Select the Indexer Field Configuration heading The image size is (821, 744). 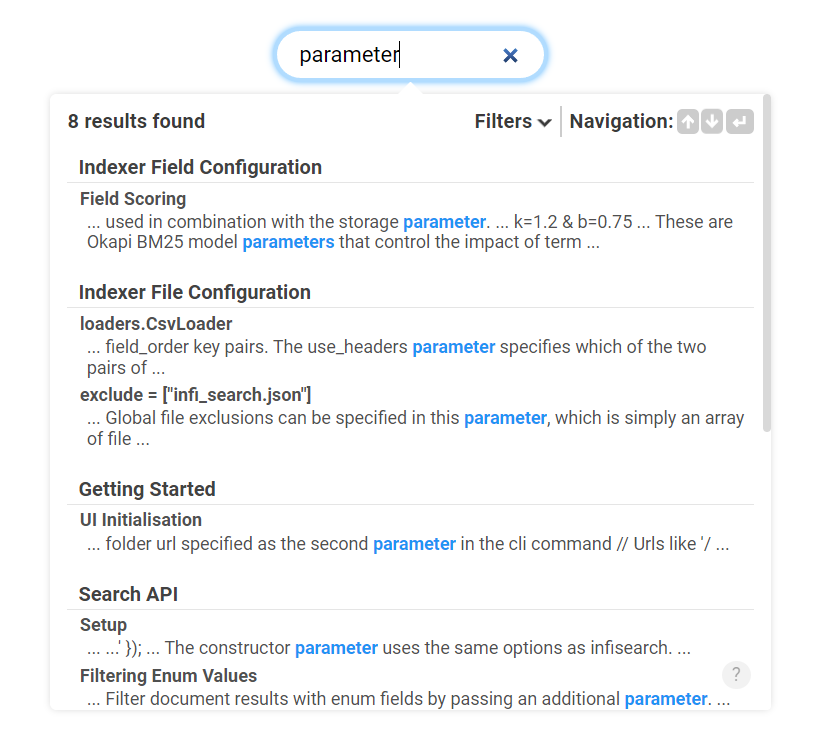coord(201,167)
